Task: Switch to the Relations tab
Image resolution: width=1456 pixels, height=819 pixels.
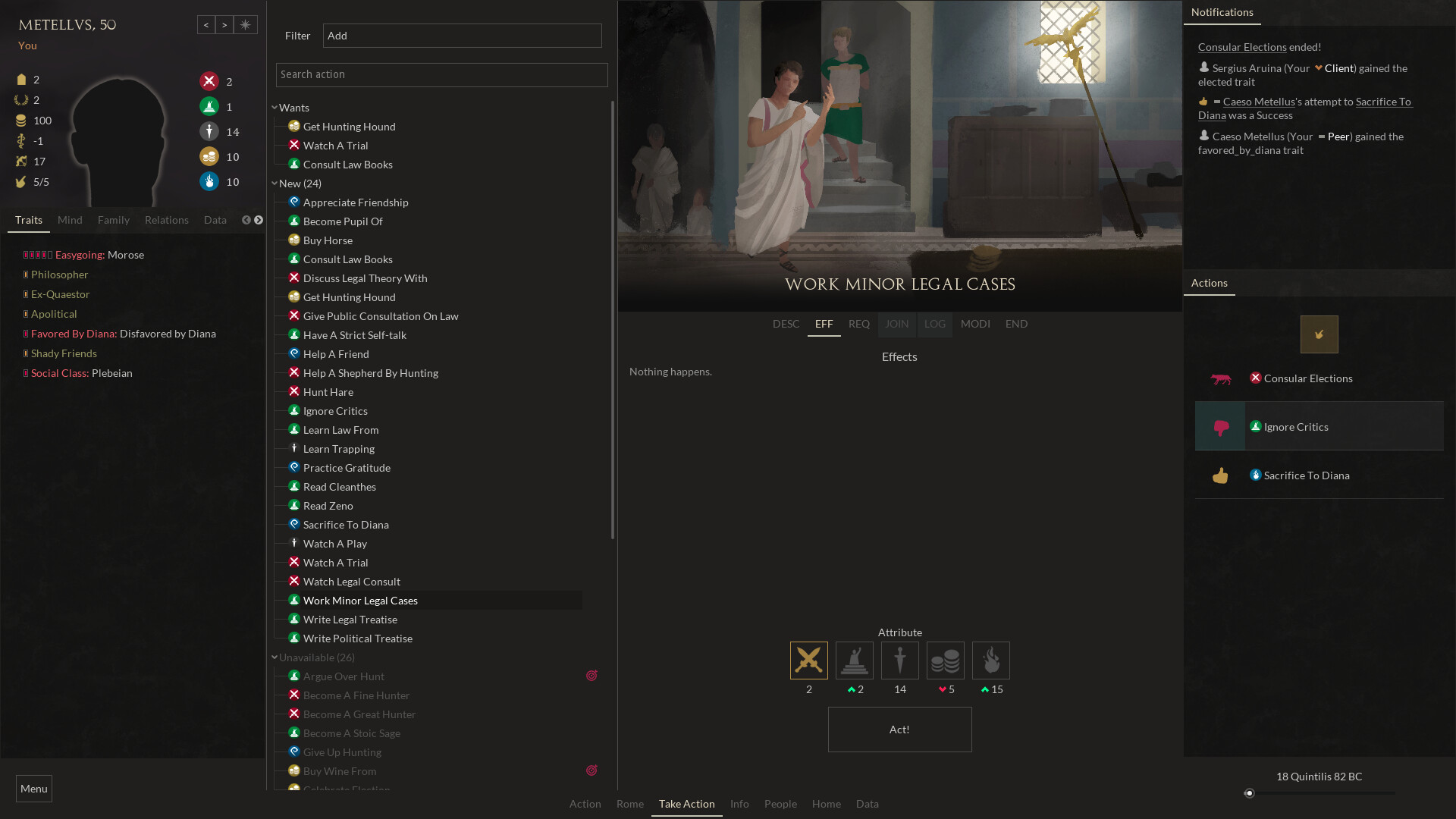Action: pyautogui.click(x=167, y=220)
